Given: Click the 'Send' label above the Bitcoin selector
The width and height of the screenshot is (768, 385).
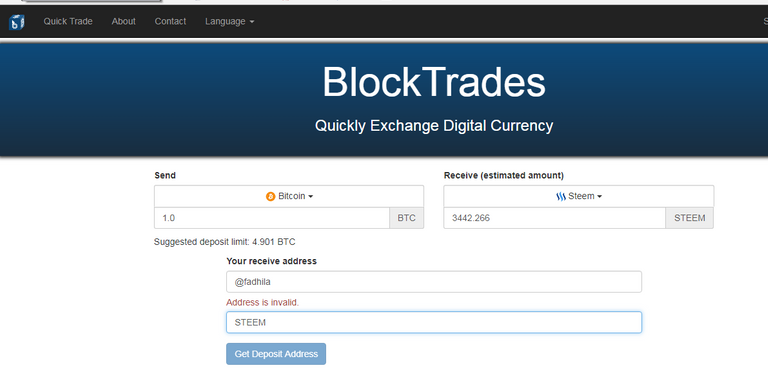Looking at the screenshot, I should 165,175.
